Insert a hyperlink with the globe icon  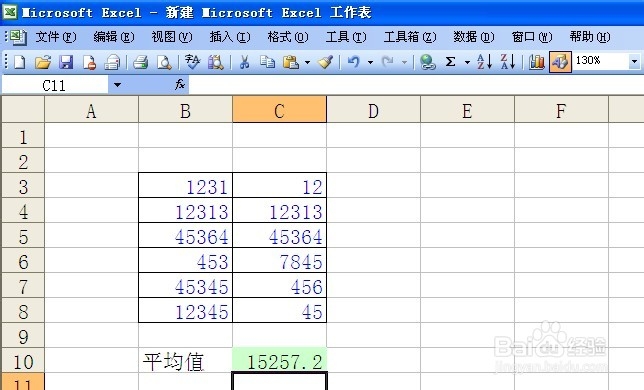pos(428,62)
